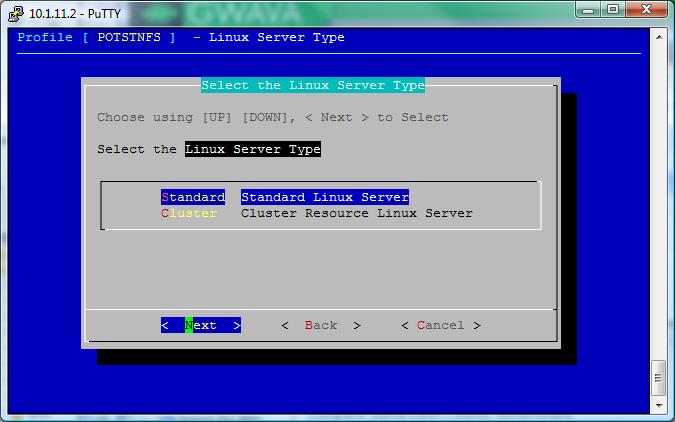The height and width of the screenshot is (422, 675).
Task: Activate the Back button
Action: click(321, 325)
